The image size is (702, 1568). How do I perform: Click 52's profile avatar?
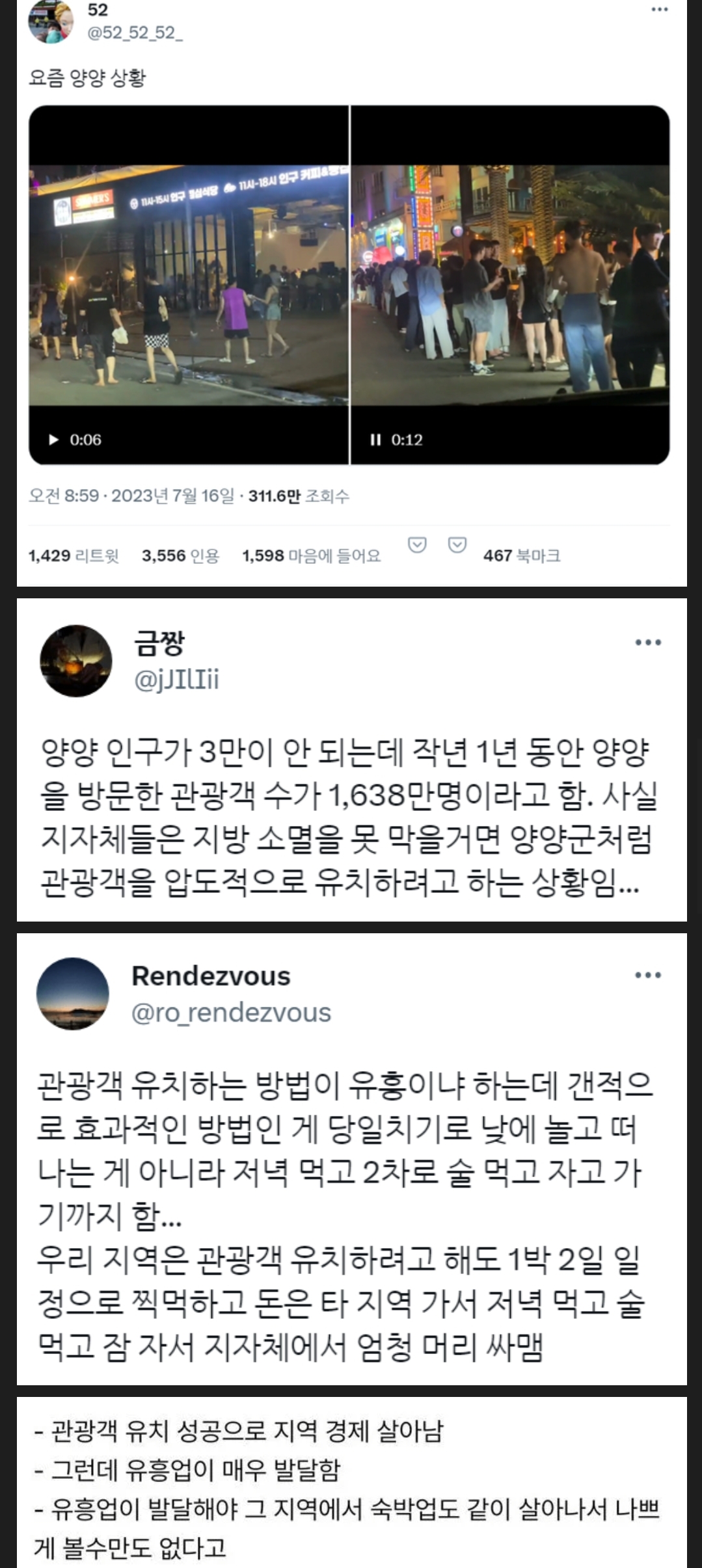[51, 21]
